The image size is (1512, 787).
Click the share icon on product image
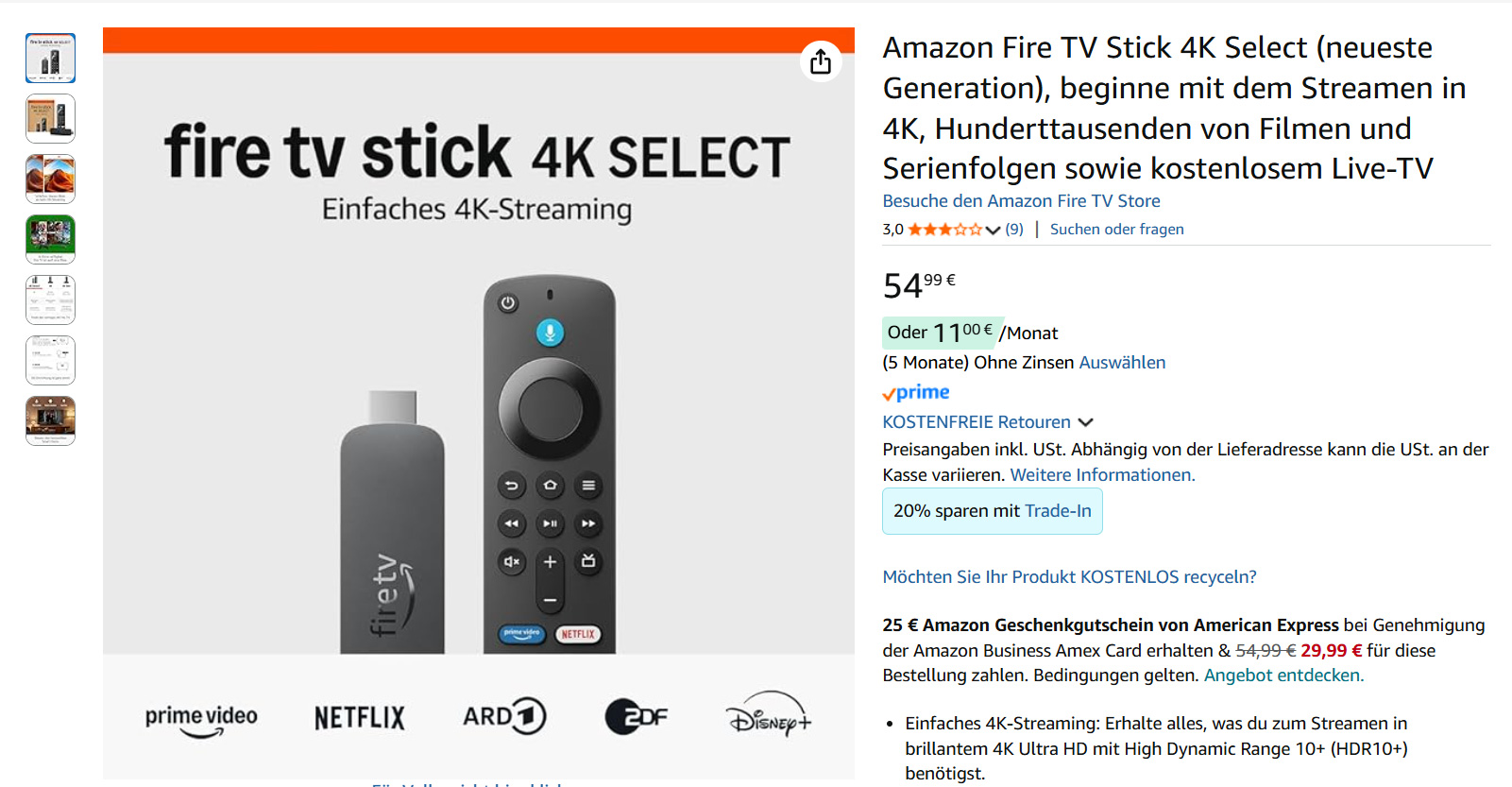click(820, 61)
